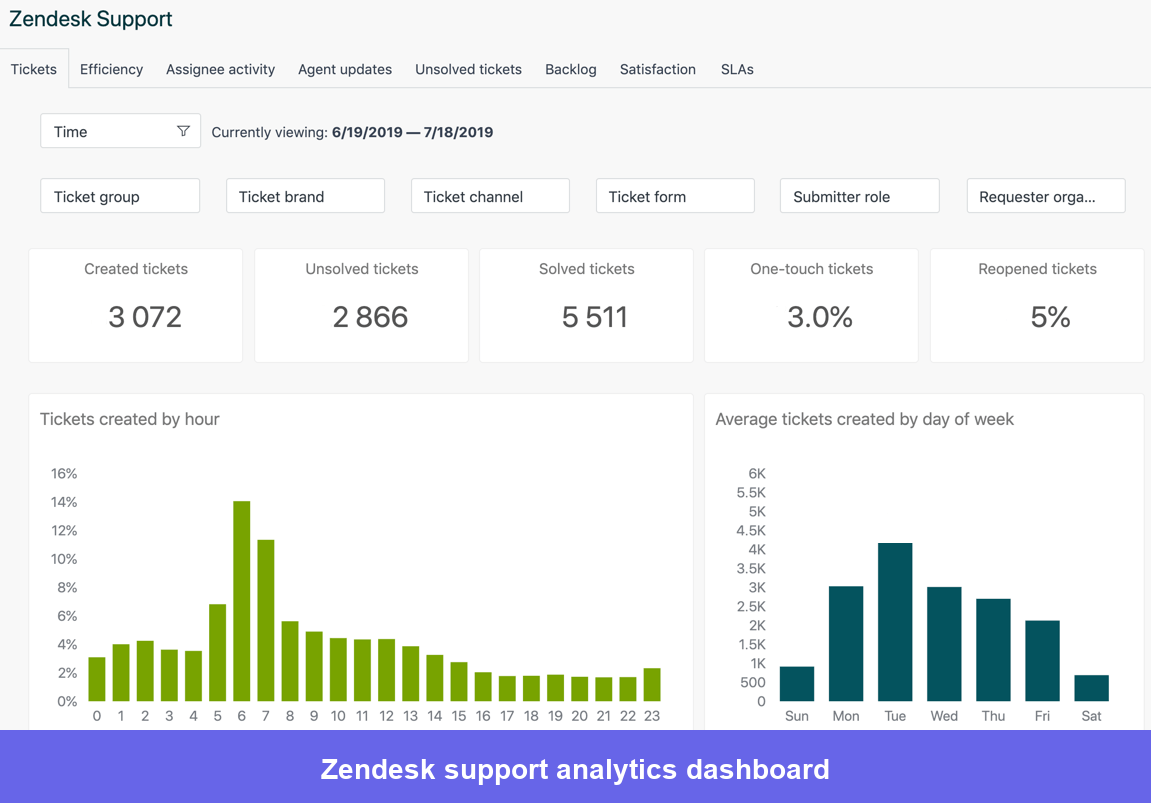Viewport: 1151px width, 803px height.
Task: Open the Assignee activity tab
Action: pos(220,69)
